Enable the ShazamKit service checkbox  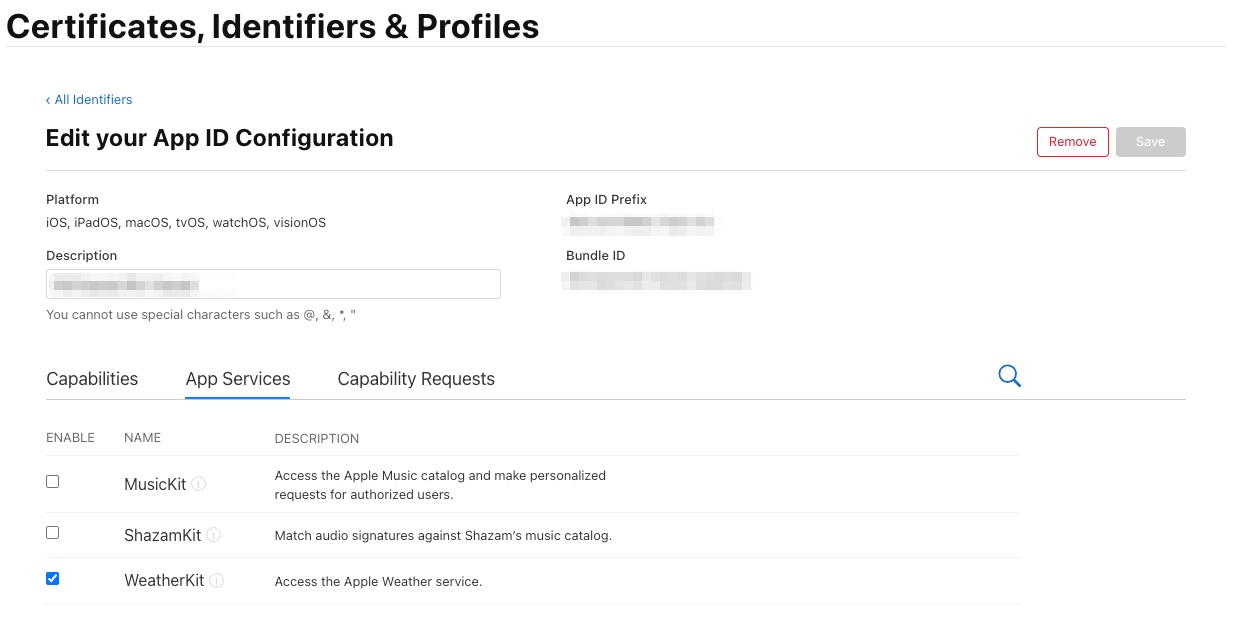click(x=52, y=532)
